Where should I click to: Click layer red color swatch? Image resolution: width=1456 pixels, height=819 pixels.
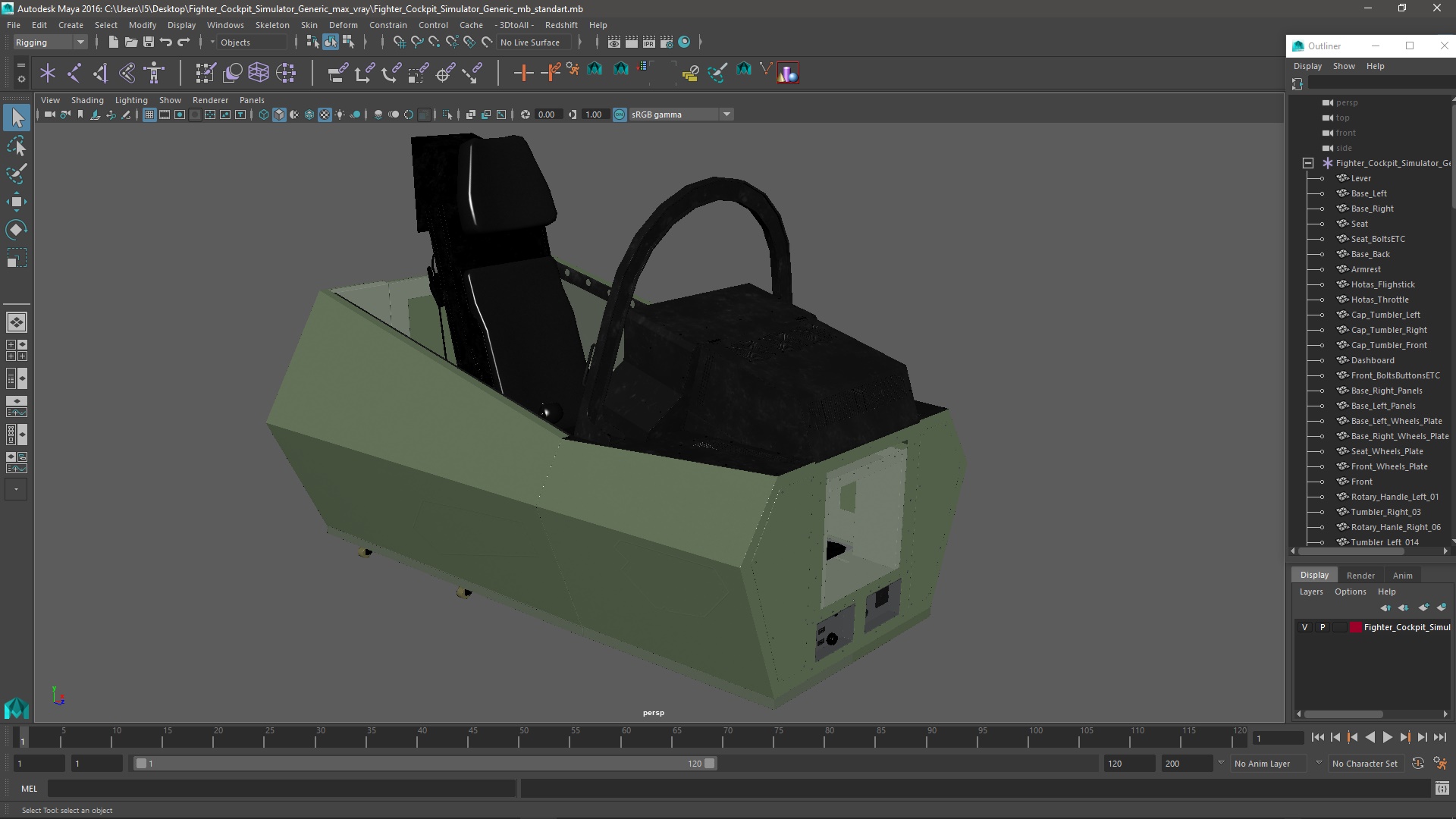pos(1355,627)
